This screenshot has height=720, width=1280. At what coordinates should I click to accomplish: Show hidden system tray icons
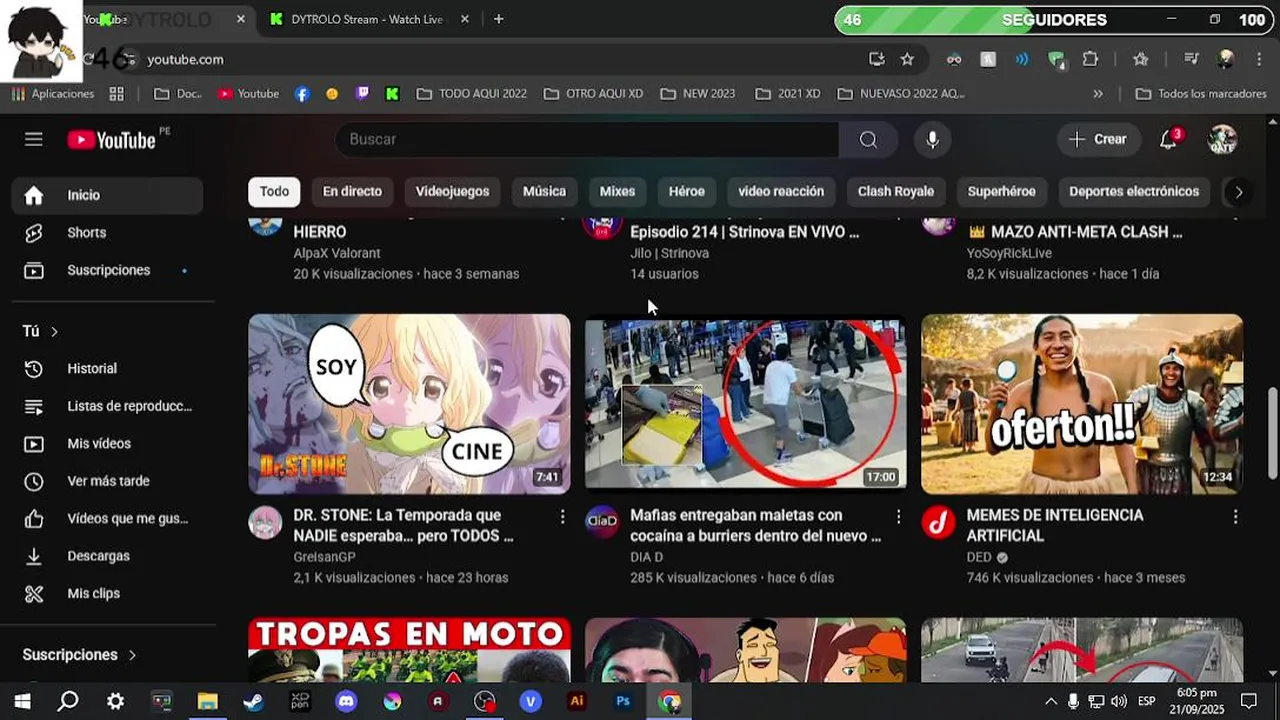tap(1051, 702)
